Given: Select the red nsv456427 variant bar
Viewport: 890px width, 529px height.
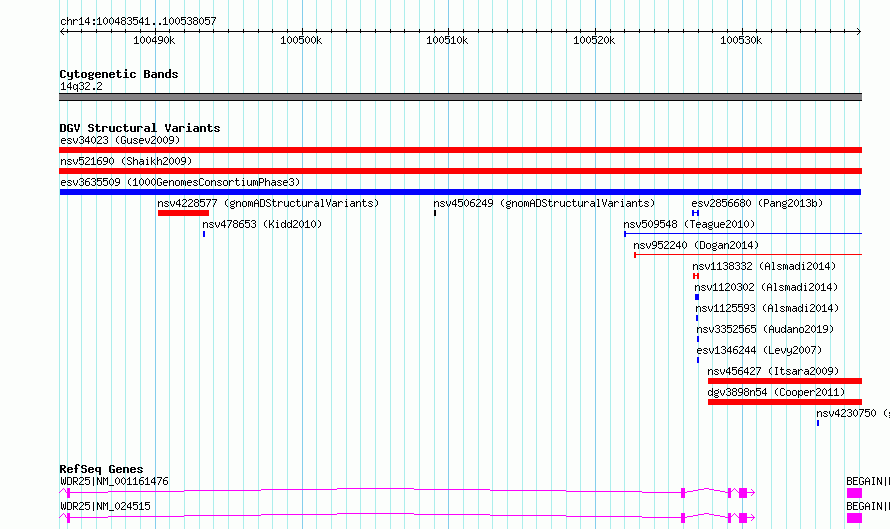Looking at the screenshot, I should [785, 381].
